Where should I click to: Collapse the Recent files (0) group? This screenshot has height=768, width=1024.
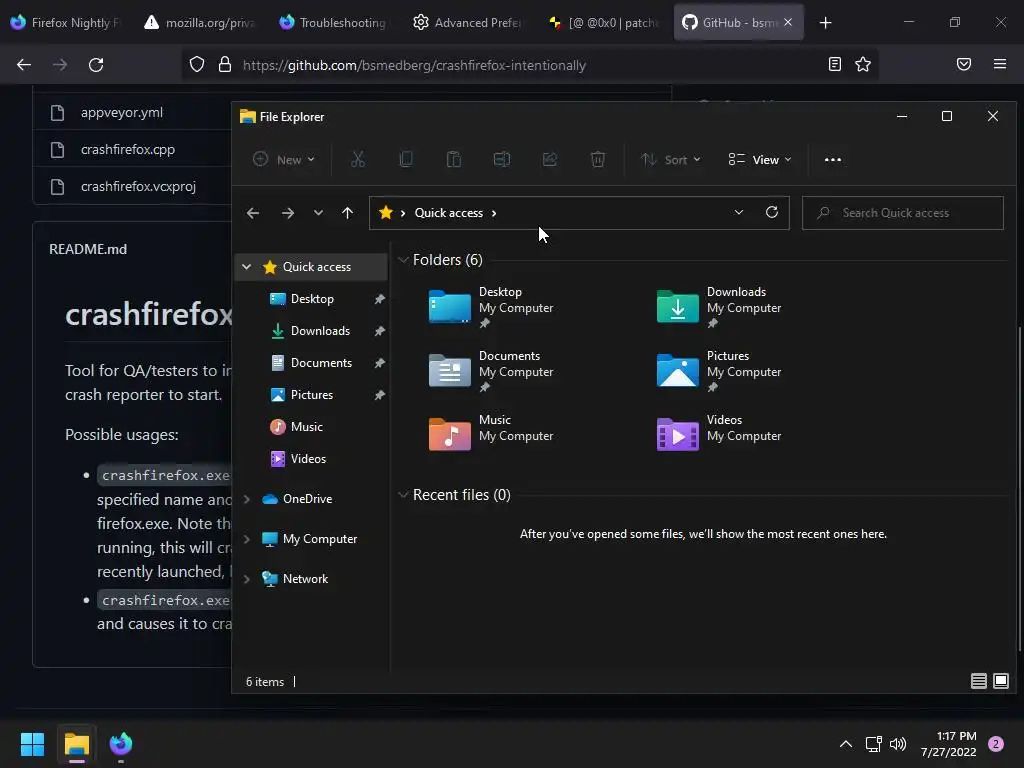pos(402,495)
